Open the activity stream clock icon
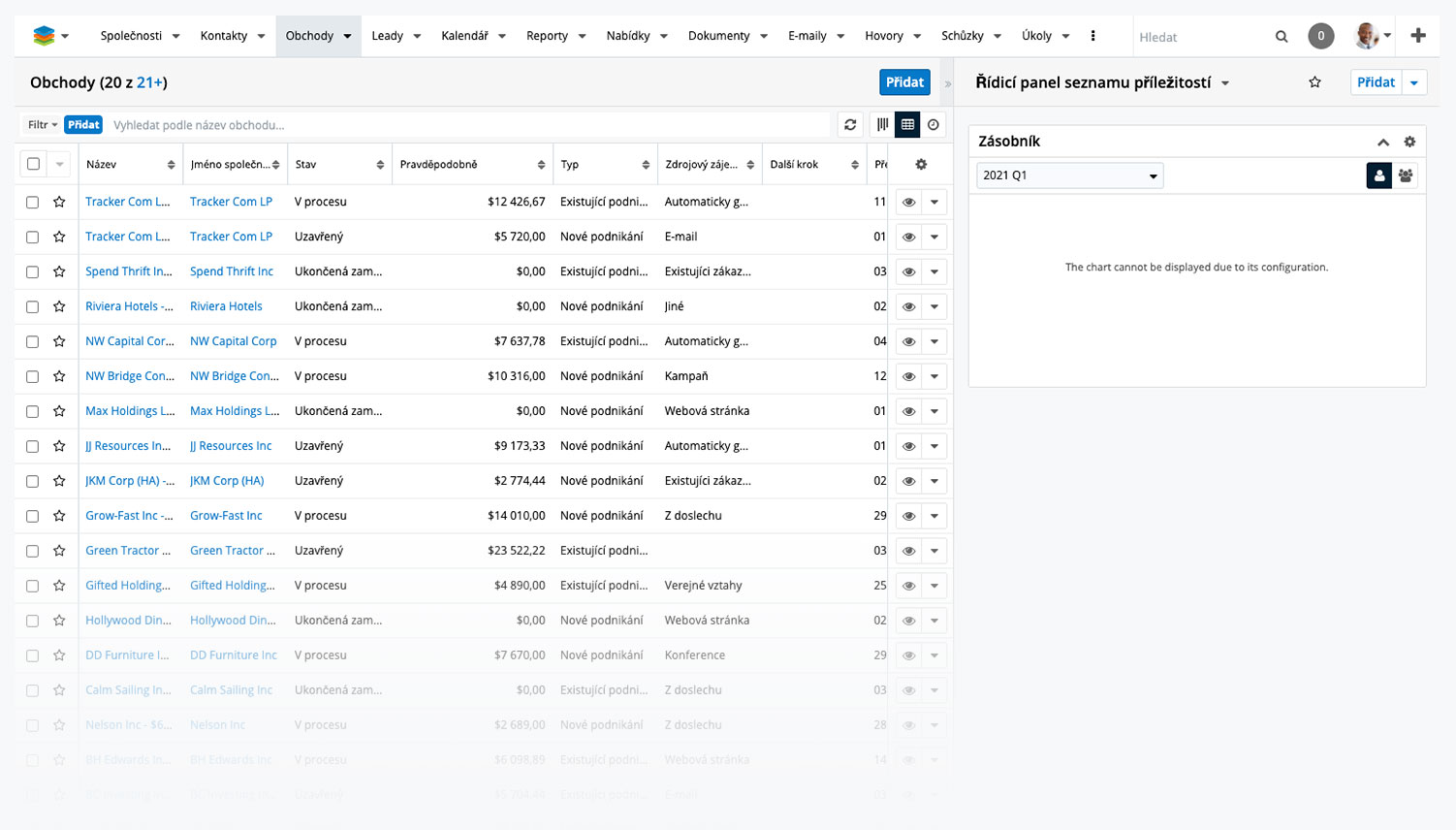The image size is (1456, 830). (934, 125)
